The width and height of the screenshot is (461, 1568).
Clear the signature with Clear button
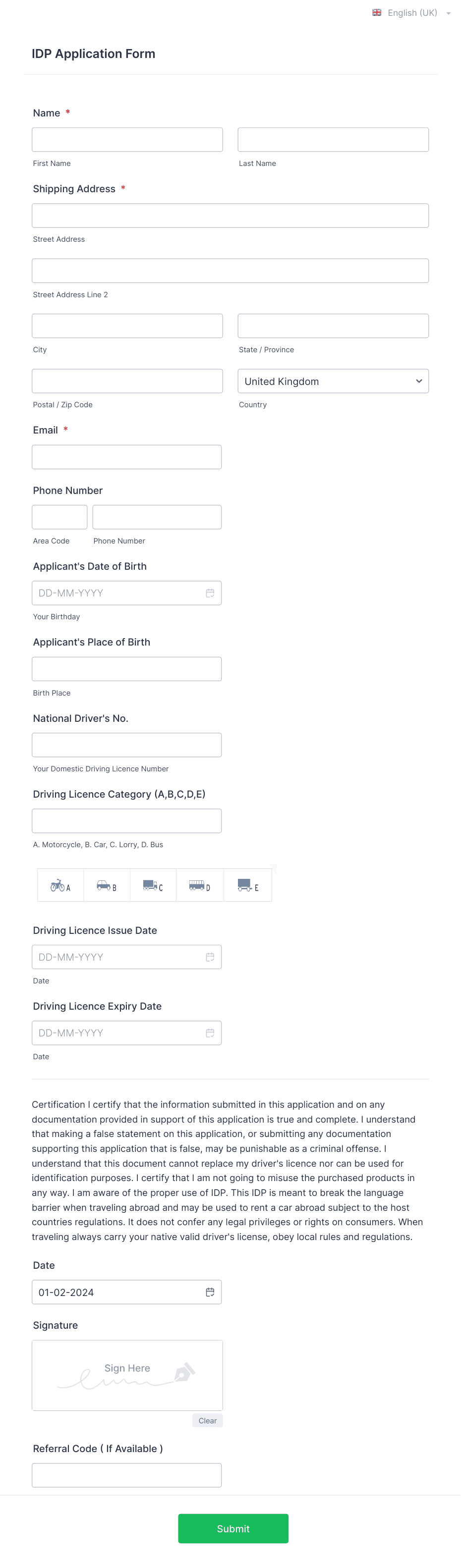pos(208,1421)
